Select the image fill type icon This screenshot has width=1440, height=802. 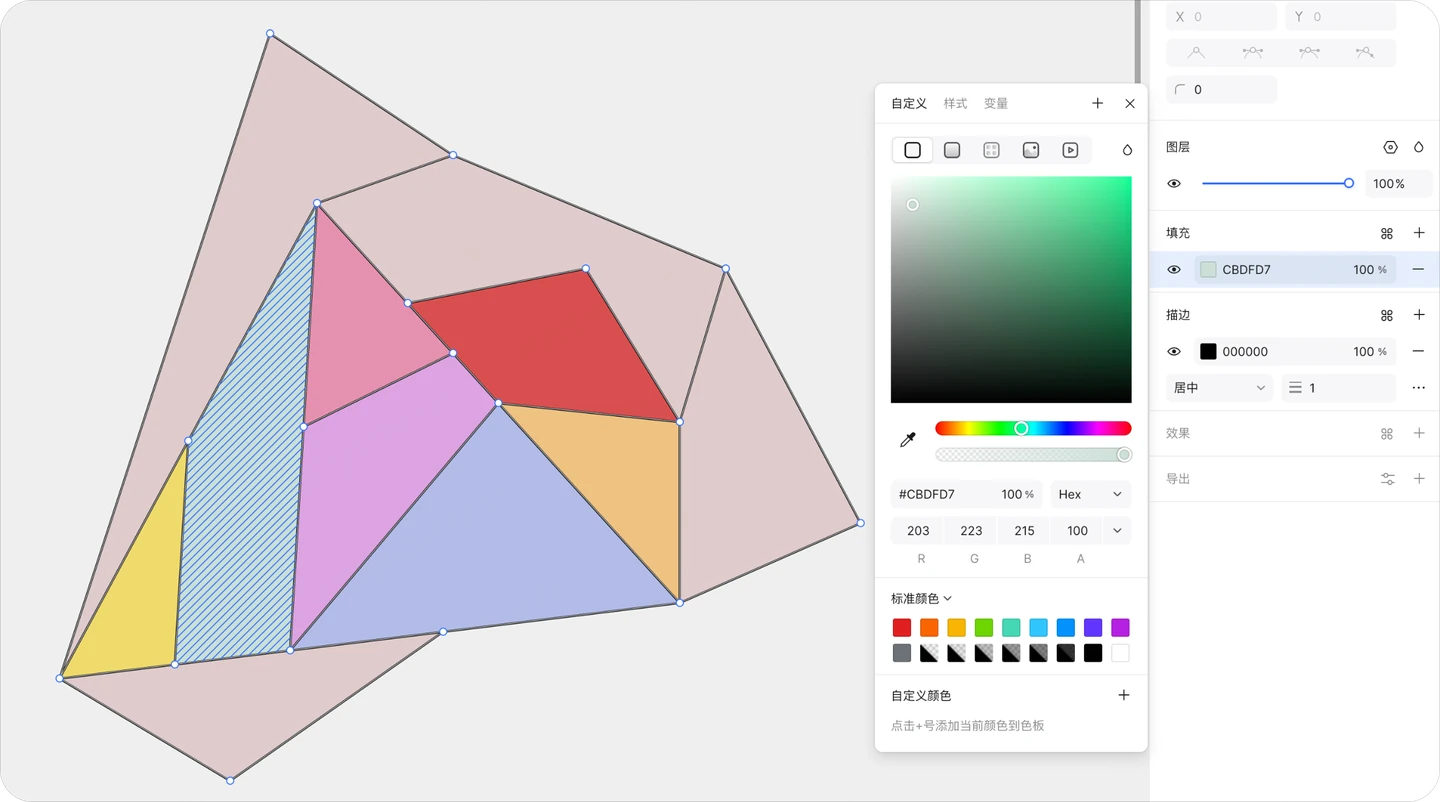point(1031,150)
